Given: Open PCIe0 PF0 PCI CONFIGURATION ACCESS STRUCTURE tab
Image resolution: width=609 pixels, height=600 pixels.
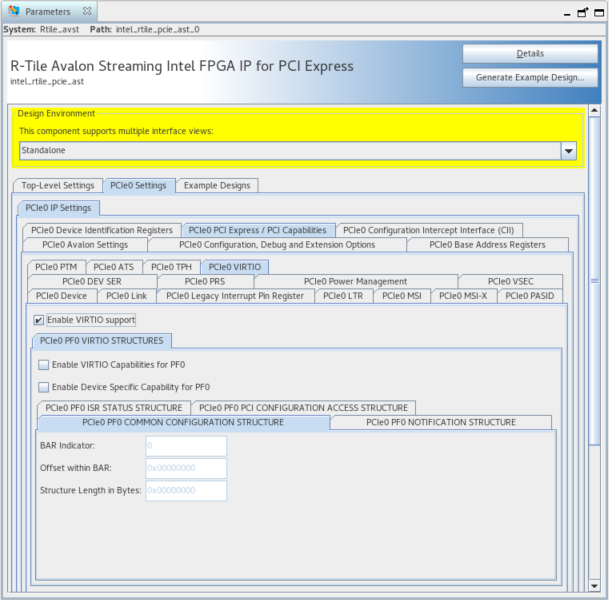Looking at the screenshot, I should point(303,408).
